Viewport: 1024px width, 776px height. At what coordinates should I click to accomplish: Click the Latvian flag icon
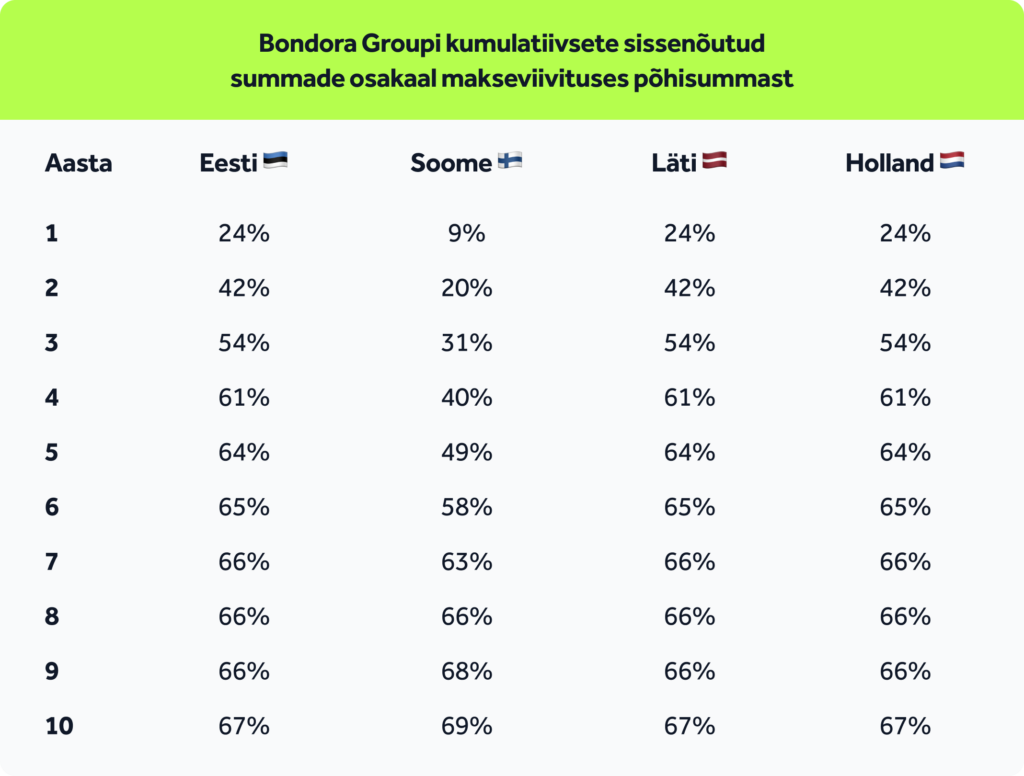(714, 161)
